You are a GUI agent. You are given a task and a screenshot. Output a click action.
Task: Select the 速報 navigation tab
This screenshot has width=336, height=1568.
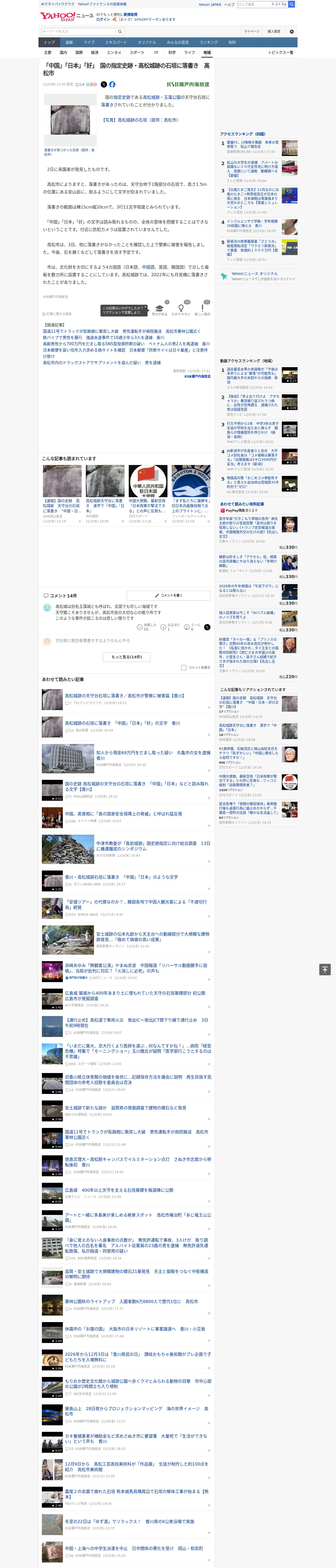69,43
